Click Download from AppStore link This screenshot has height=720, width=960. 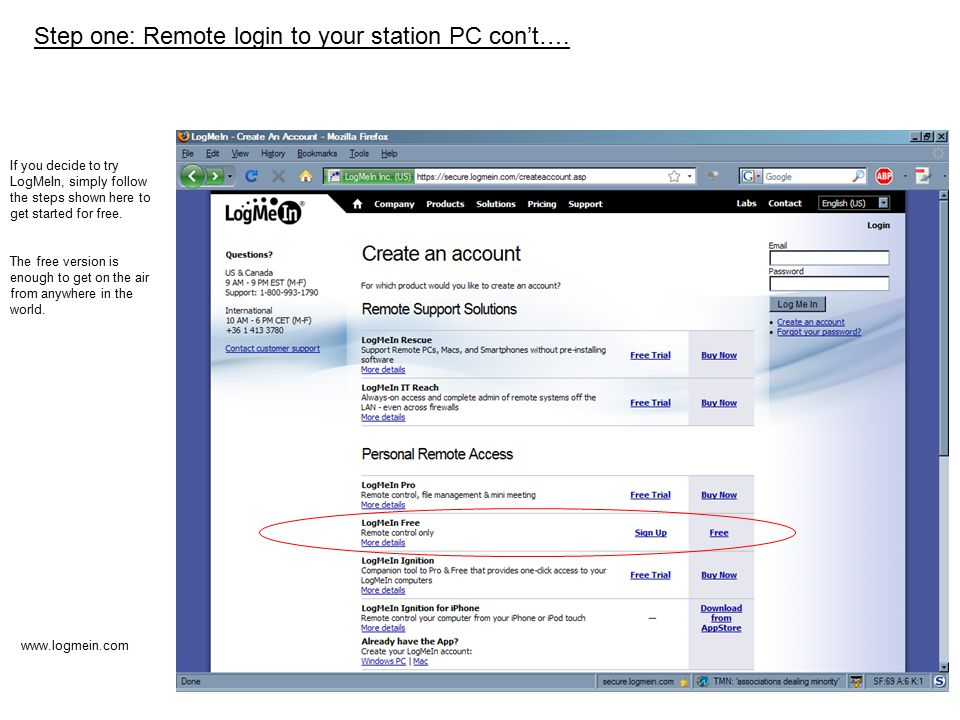(x=721, y=618)
